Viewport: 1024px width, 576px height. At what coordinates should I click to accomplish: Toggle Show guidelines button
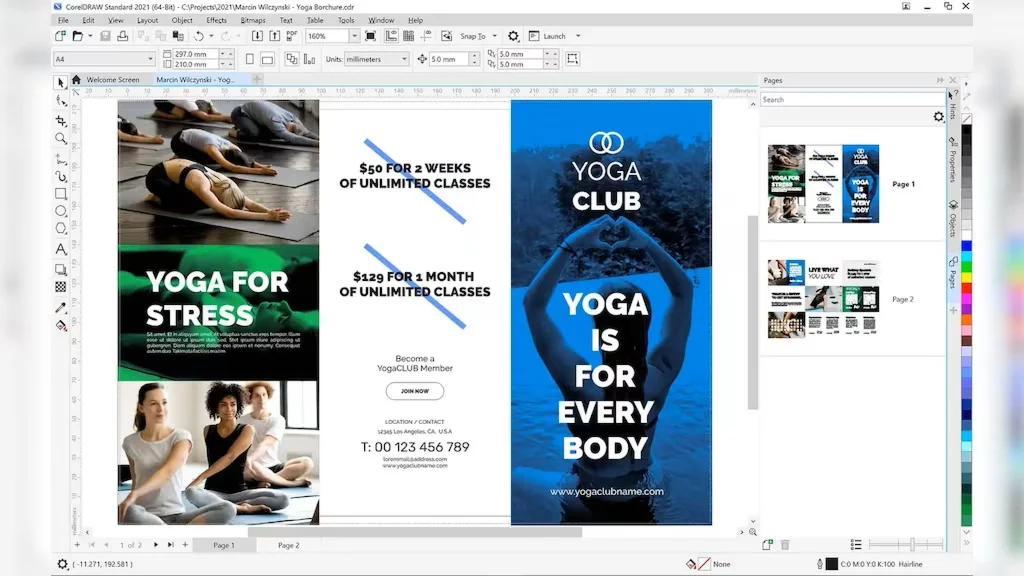426,36
